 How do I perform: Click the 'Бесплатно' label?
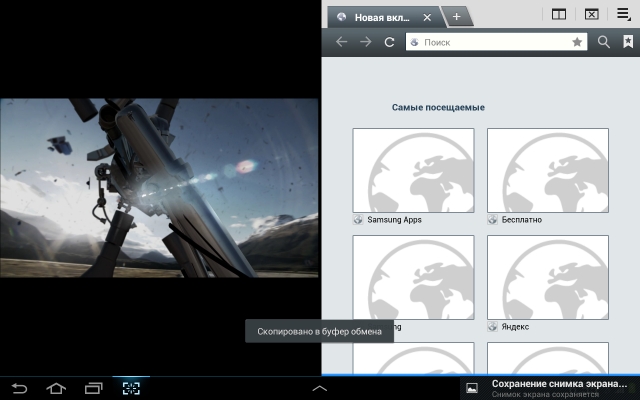click(522, 220)
